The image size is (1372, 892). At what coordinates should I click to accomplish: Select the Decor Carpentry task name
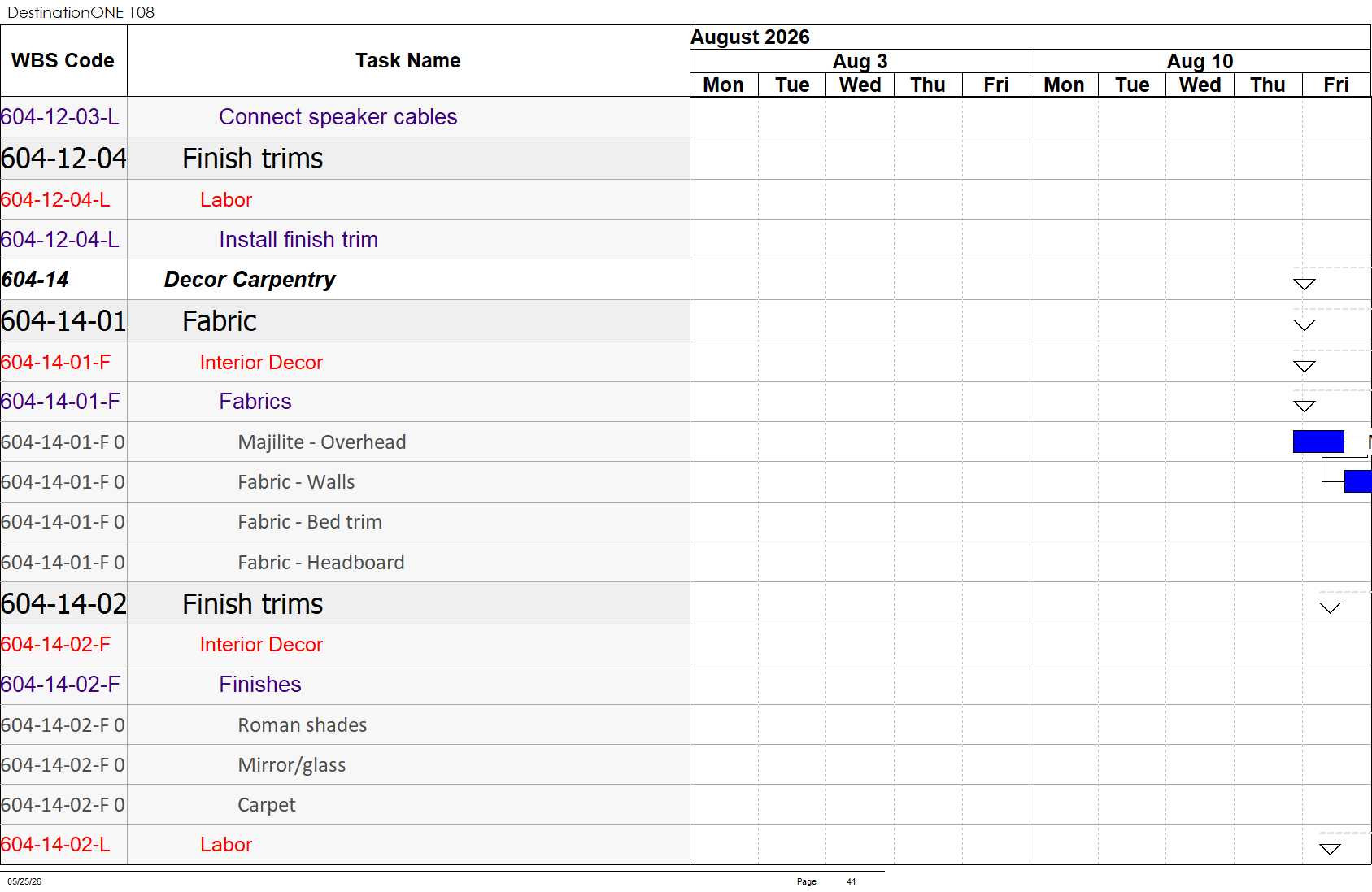pyautogui.click(x=250, y=280)
